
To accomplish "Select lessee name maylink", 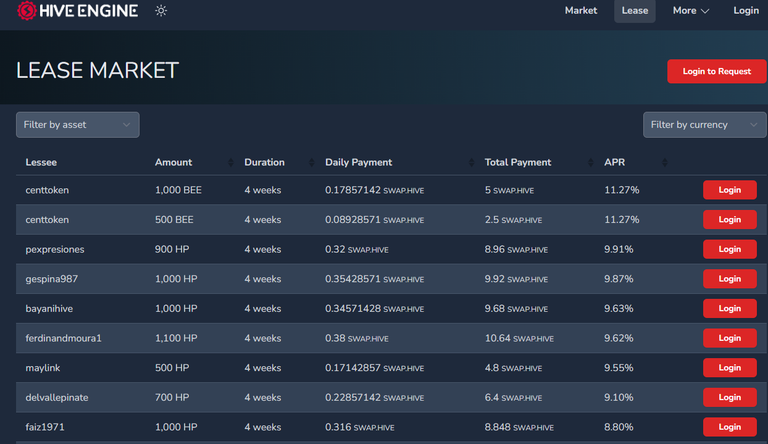I will (x=43, y=368).
